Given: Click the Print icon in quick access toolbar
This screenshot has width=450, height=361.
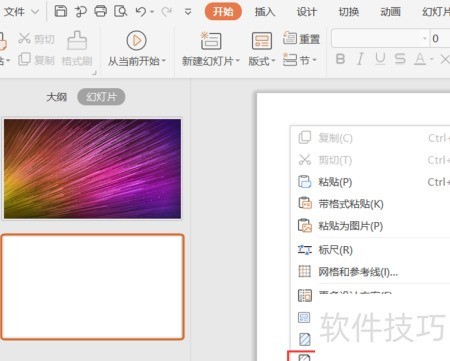Looking at the screenshot, I should (100, 11).
